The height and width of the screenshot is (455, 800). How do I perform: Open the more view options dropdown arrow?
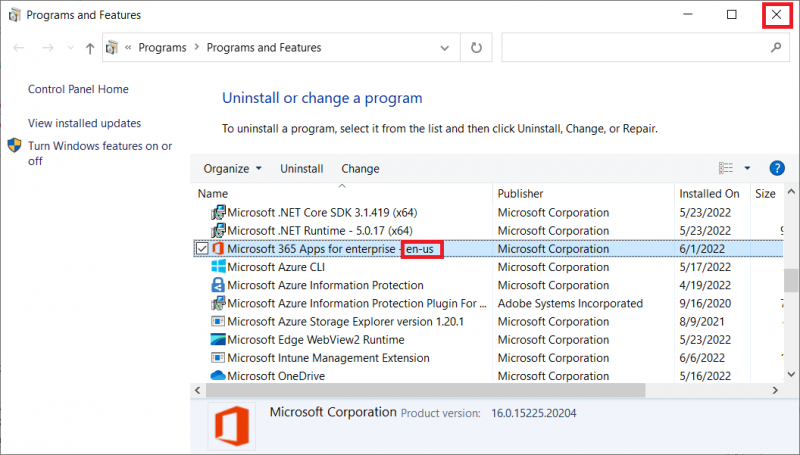tap(747, 168)
